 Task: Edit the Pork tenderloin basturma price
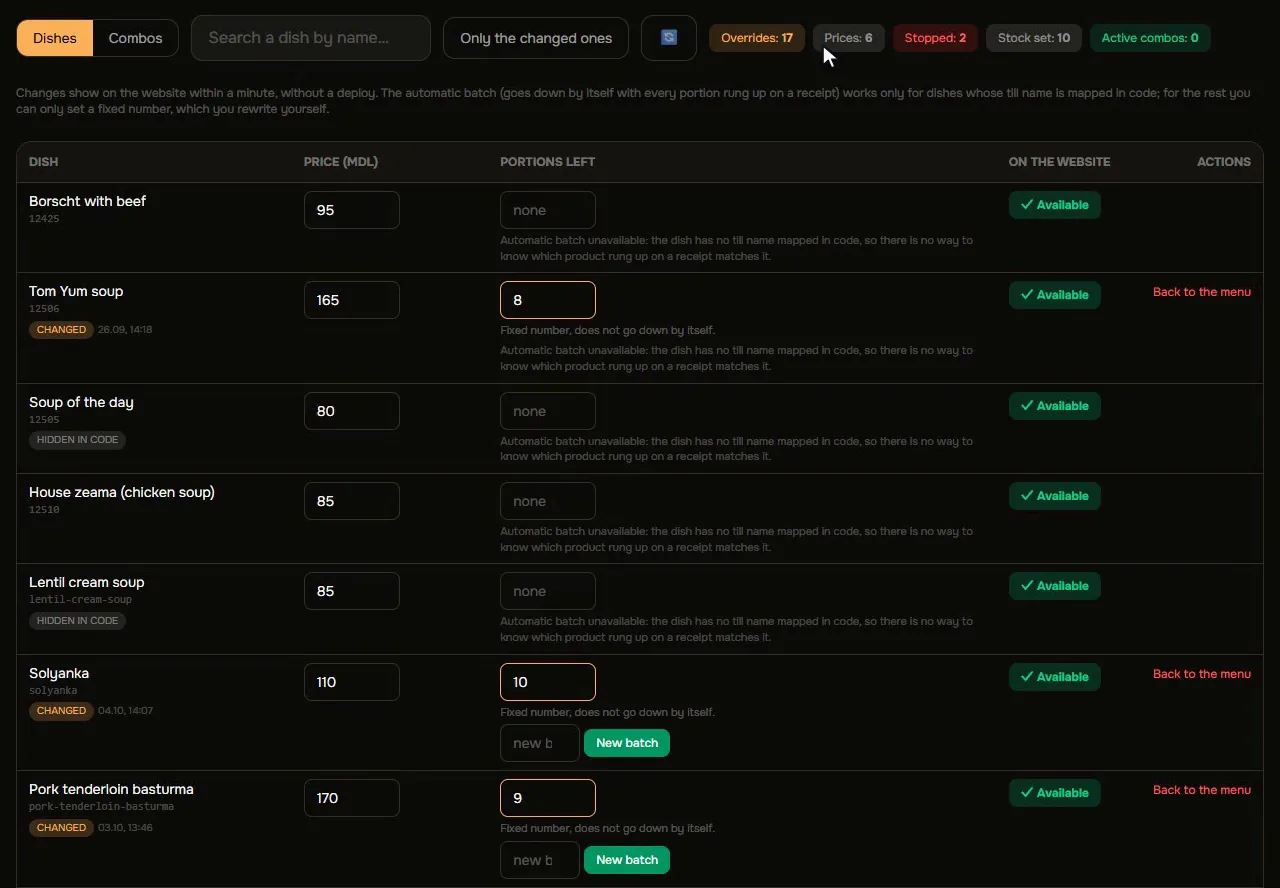click(x=352, y=798)
